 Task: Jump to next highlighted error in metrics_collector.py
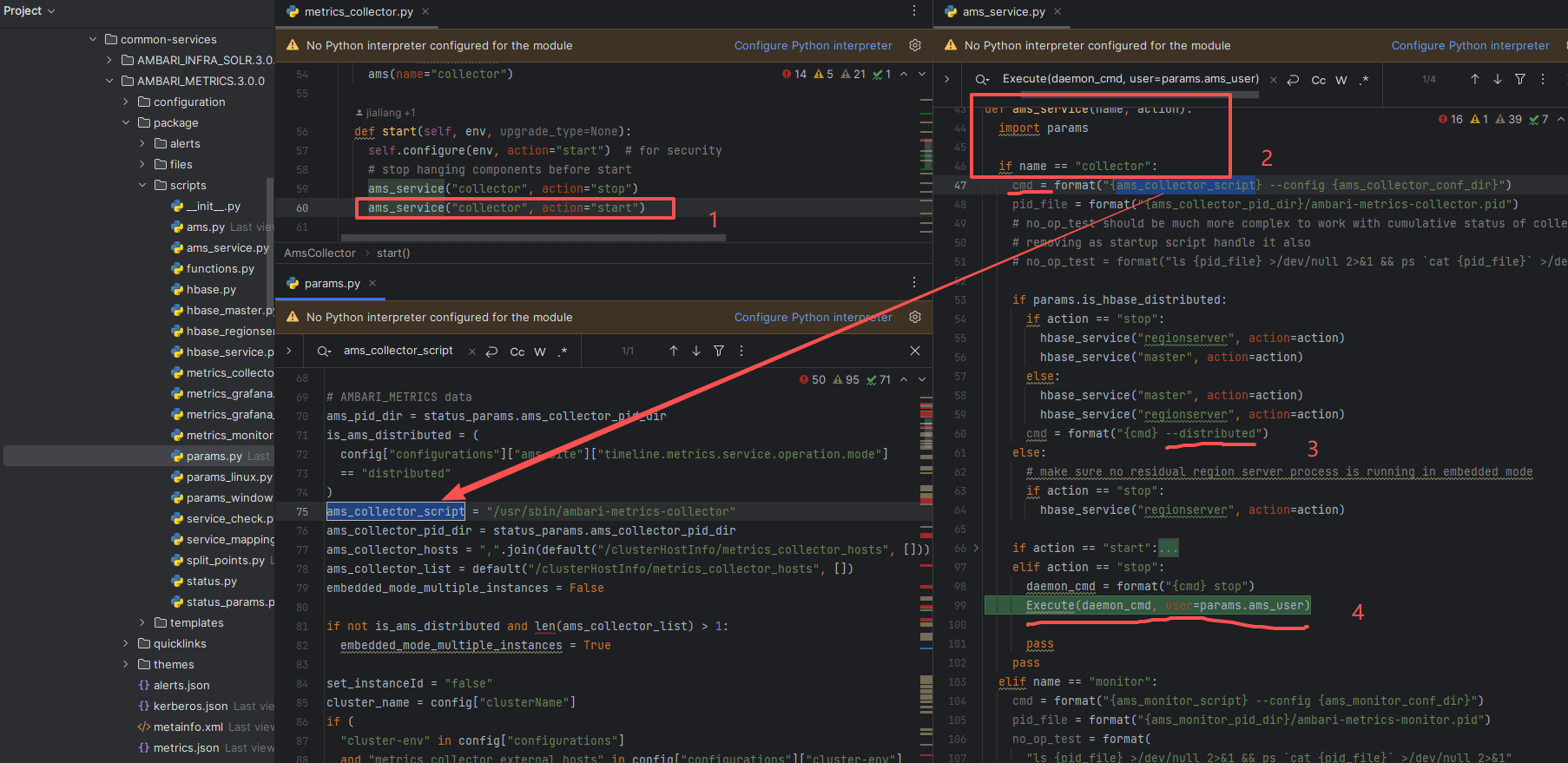pyautogui.click(x=922, y=74)
